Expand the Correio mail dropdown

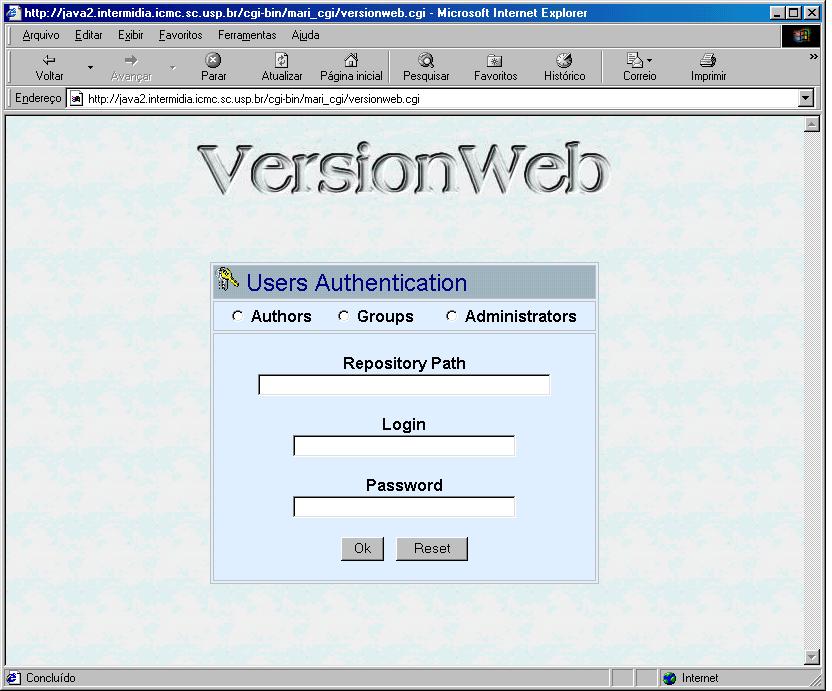[650, 61]
